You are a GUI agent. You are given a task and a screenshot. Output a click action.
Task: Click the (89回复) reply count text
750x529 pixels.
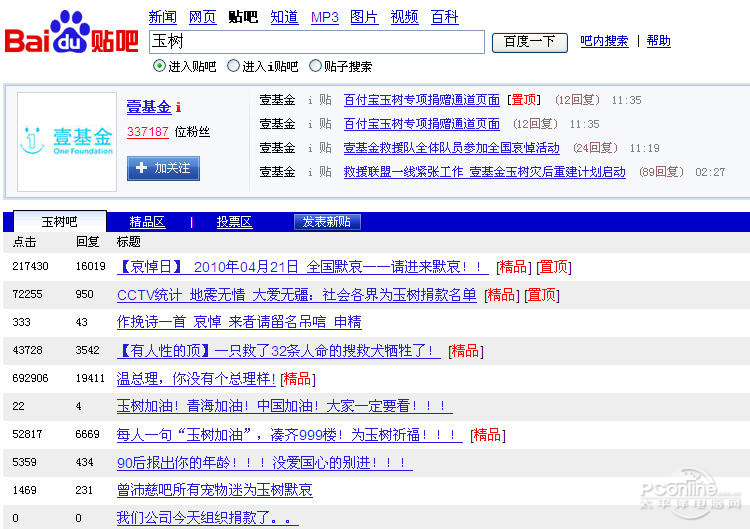[x=661, y=172]
